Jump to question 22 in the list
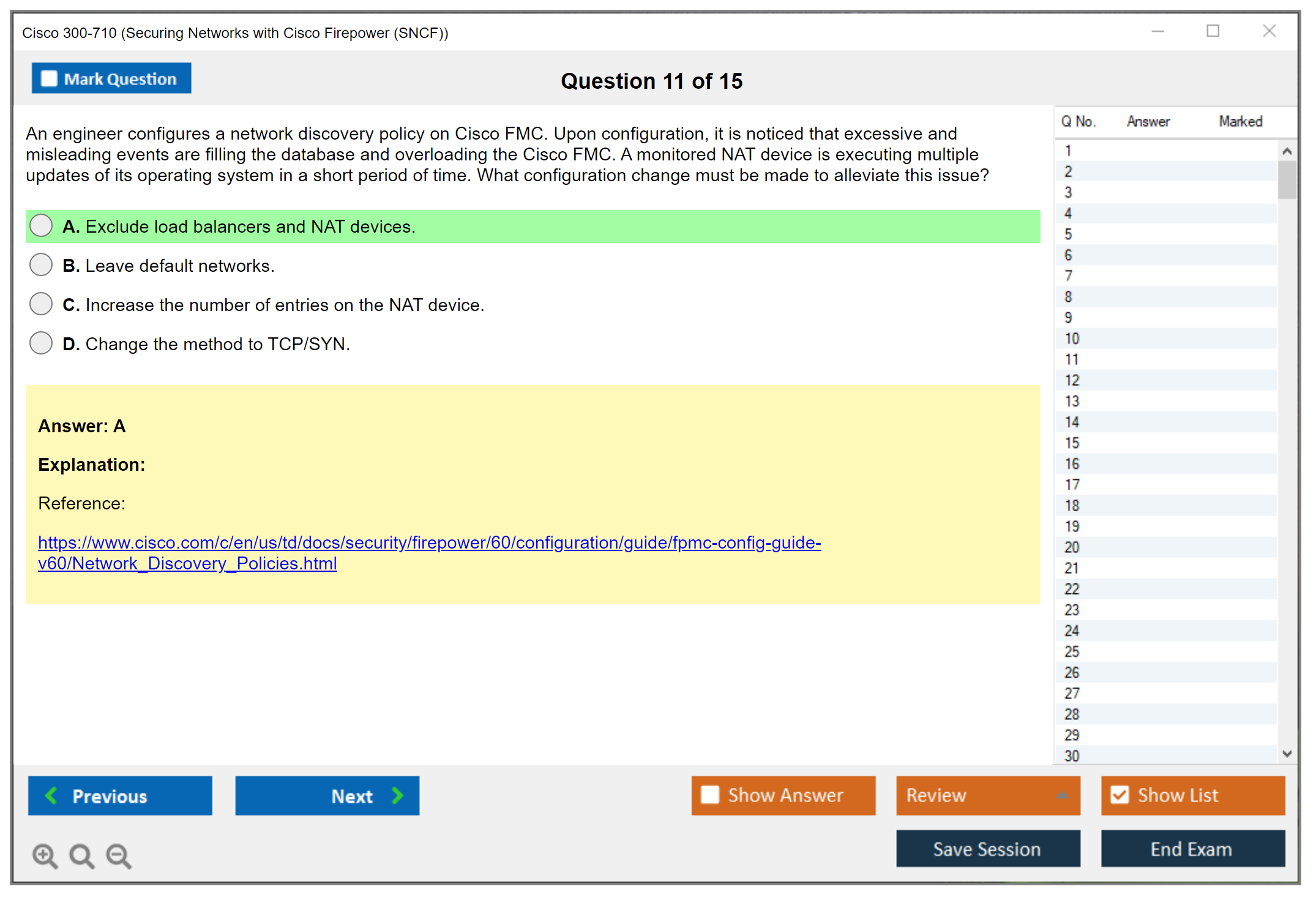 point(1072,589)
